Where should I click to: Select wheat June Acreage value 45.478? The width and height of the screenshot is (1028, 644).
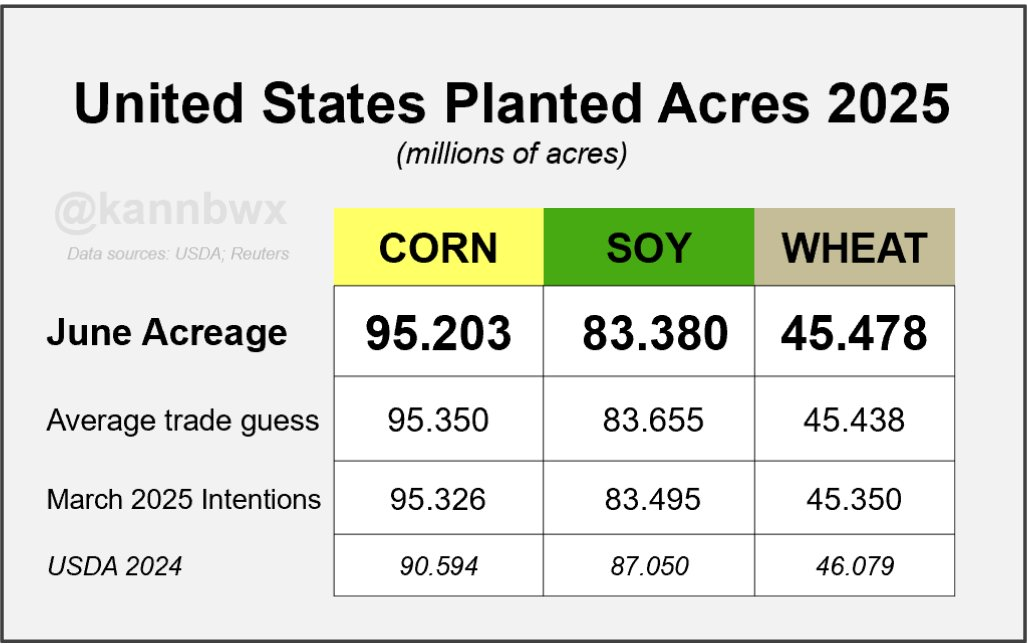854,332
